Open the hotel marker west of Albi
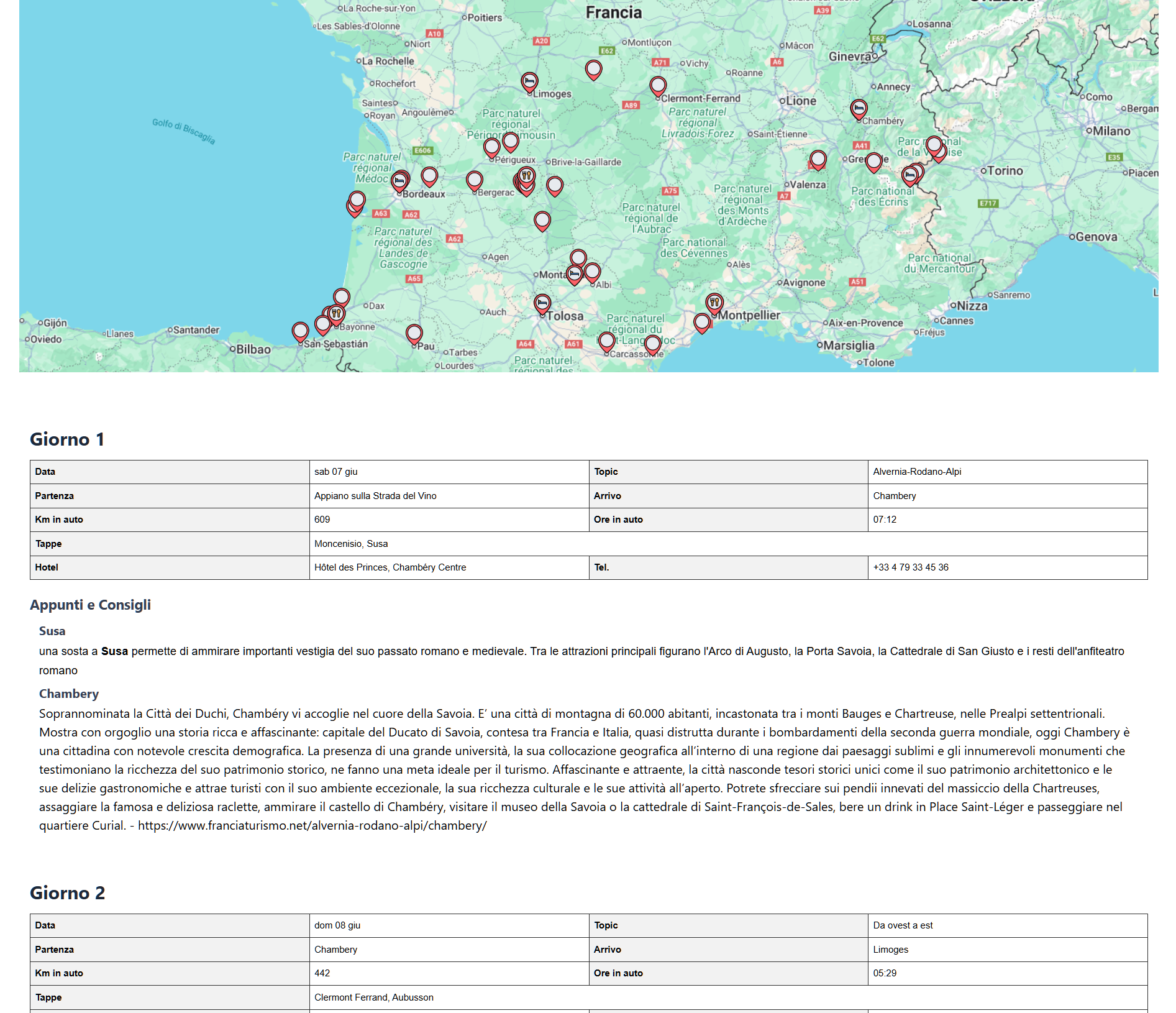Viewport: 1176px width, 1013px height. pos(575,273)
